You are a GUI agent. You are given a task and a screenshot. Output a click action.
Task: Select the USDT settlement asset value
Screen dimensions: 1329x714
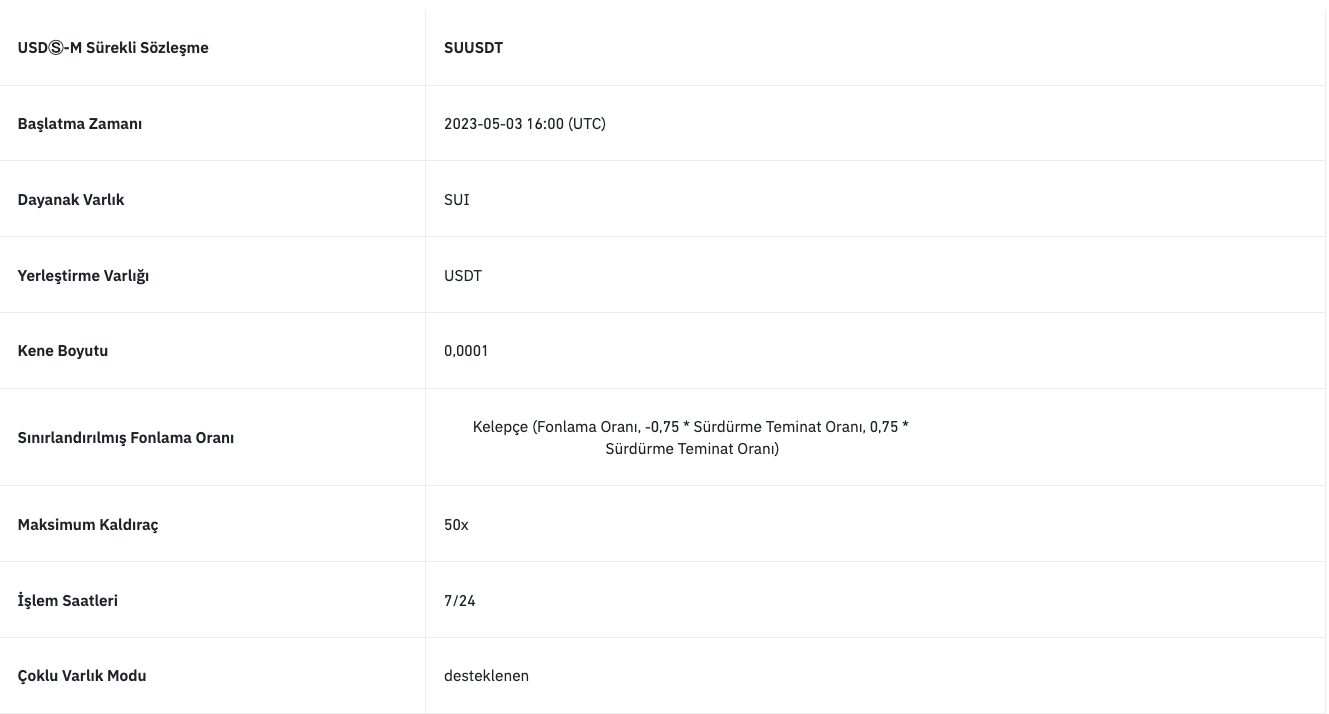tap(463, 276)
